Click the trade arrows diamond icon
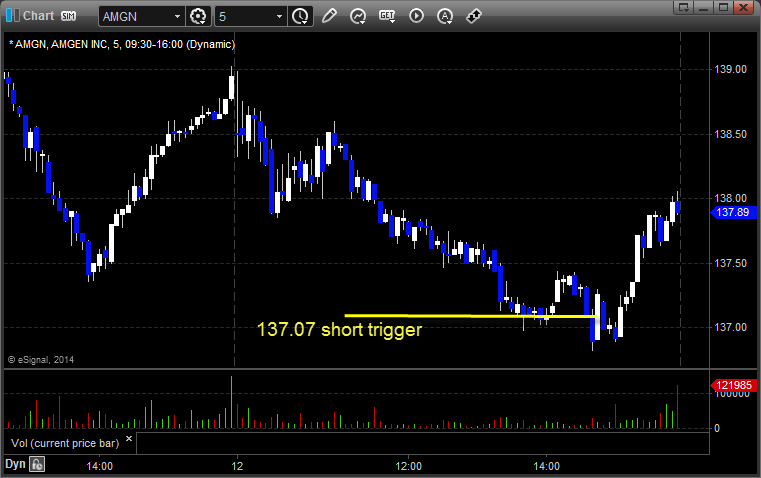Image resolution: width=761 pixels, height=478 pixels. 473,16
